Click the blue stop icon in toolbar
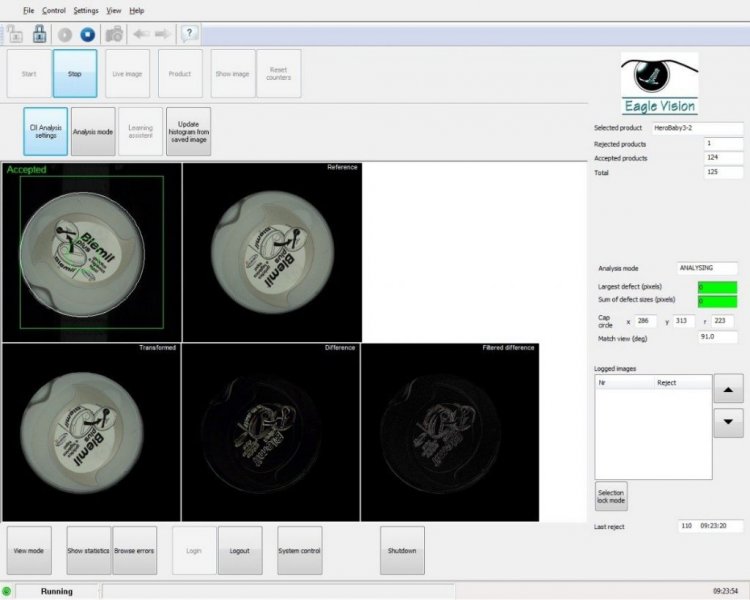 click(88, 34)
